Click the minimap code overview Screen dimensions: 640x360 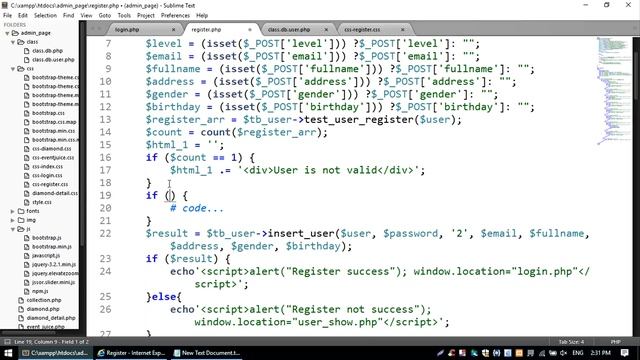pyautogui.click(x=613, y=91)
